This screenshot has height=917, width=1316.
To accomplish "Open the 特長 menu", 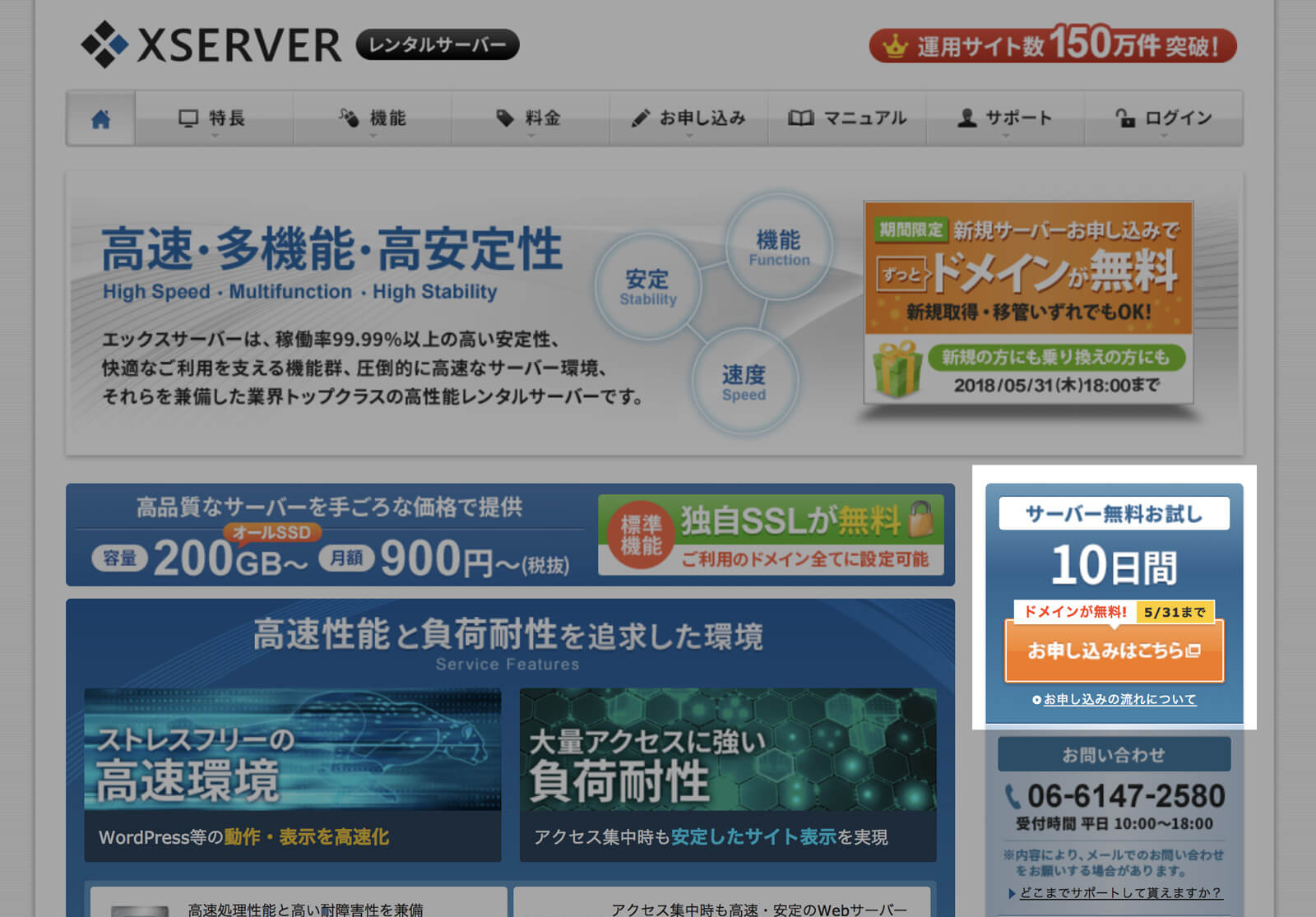I will click(214, 118).
